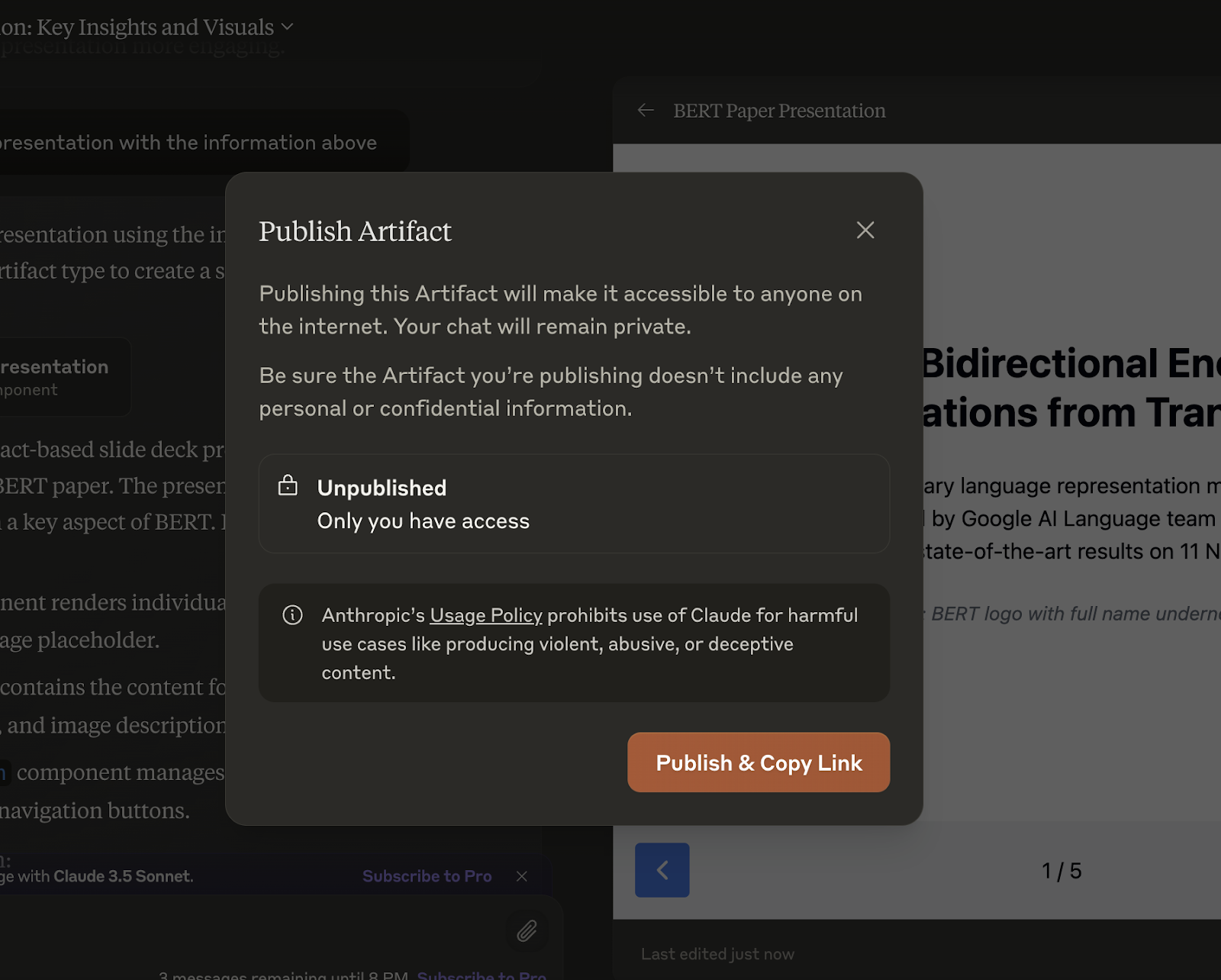The width and height of the screenshot is (1221, 980).
Task: Click Subscribe to Pro below message box
Action: click(x=482, y=975)
